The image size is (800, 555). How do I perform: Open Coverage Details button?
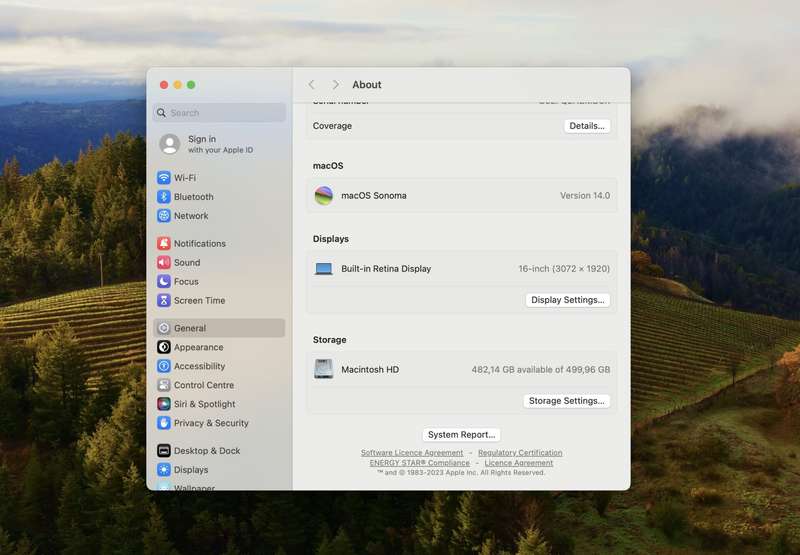[587, 125]
